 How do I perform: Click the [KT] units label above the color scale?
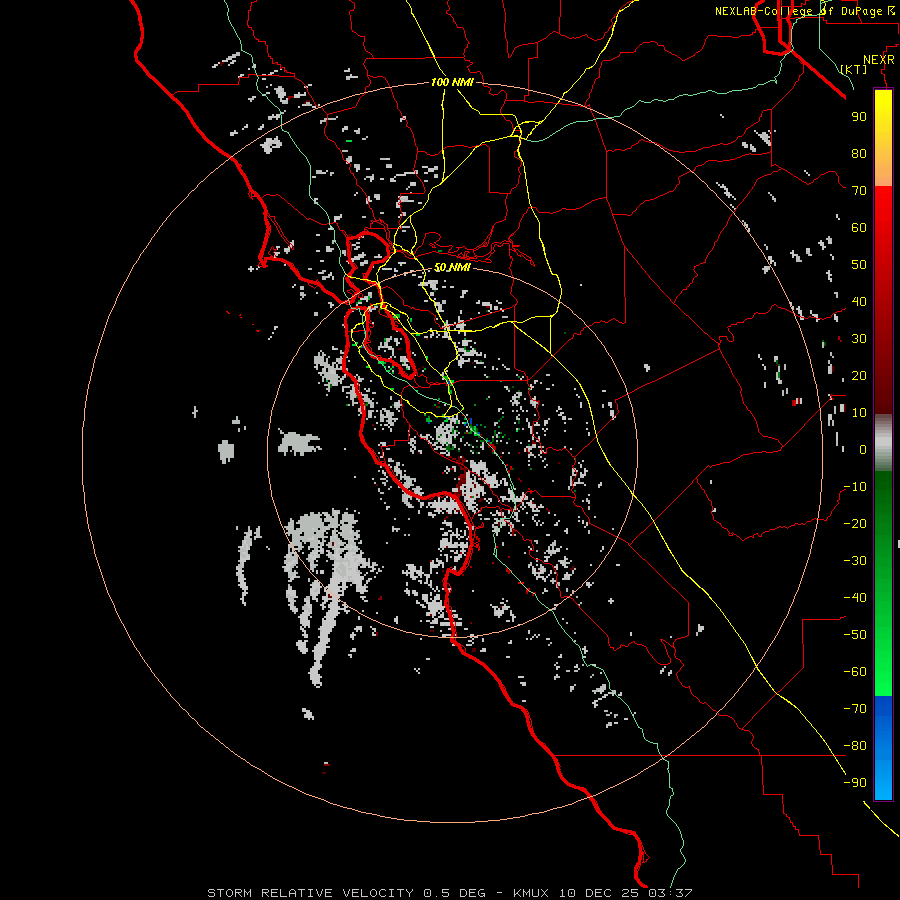tap(854, 69)
